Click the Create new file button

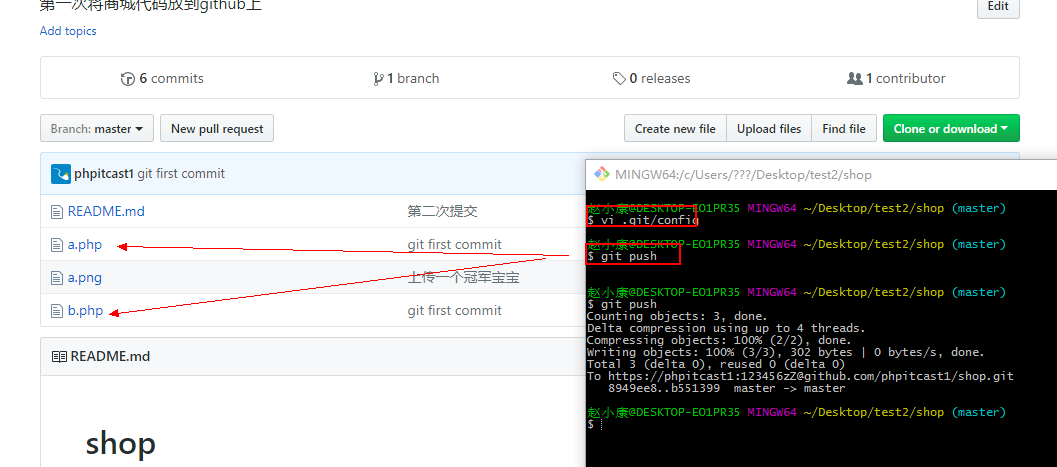point(675,129)
